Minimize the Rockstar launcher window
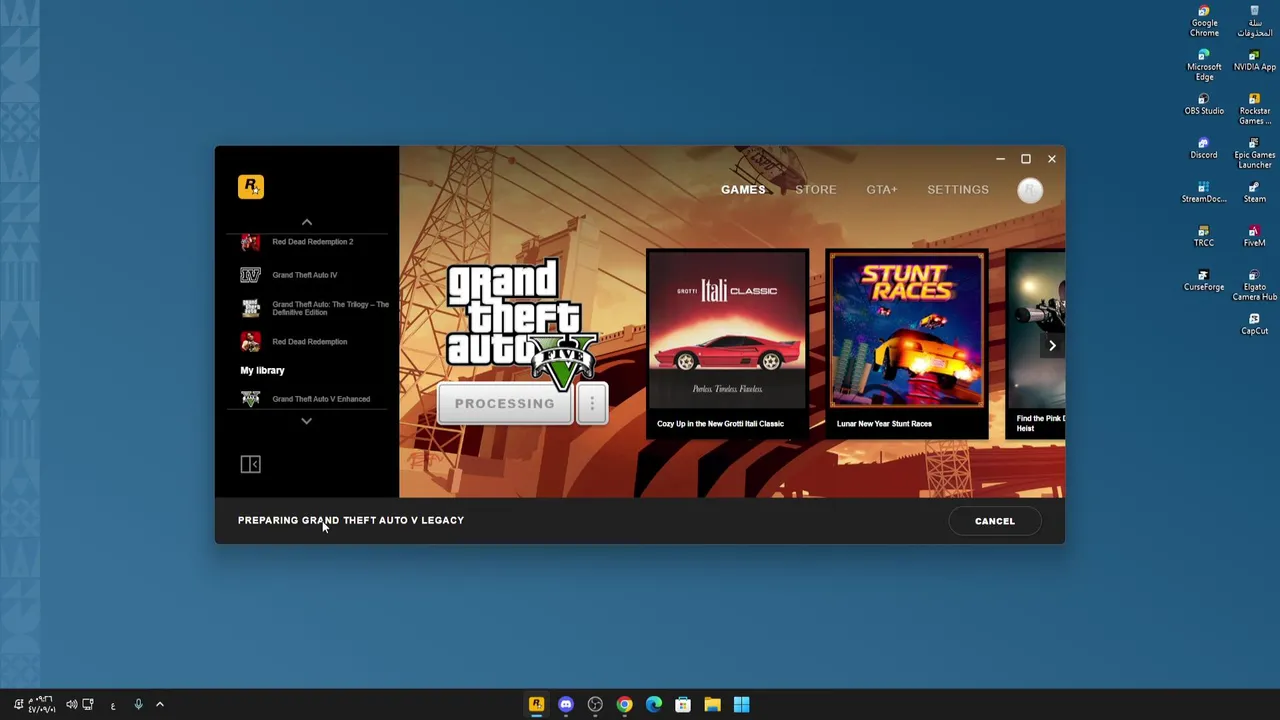1280x720 pixels. tap(1000, 159)
